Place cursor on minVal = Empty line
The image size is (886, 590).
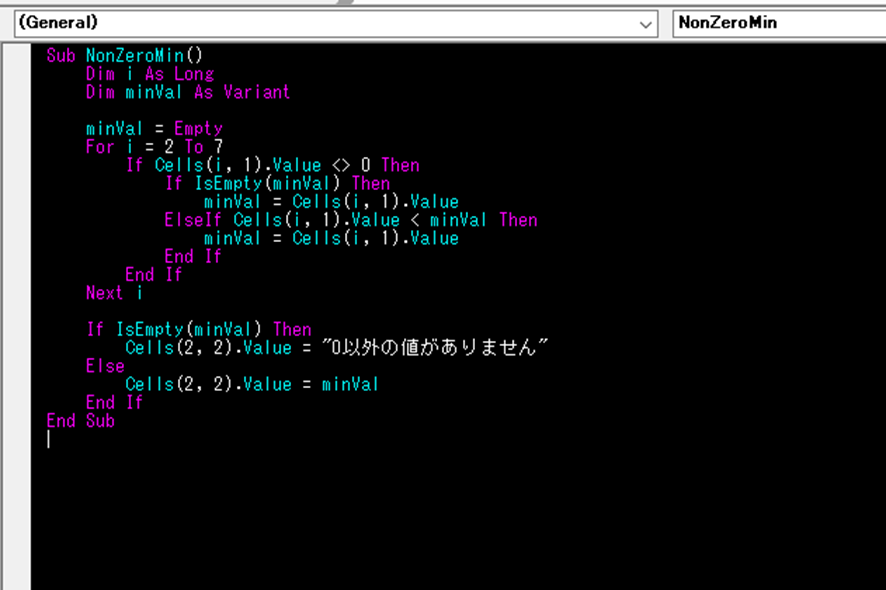pyautogui.click(x=154, y=129)
